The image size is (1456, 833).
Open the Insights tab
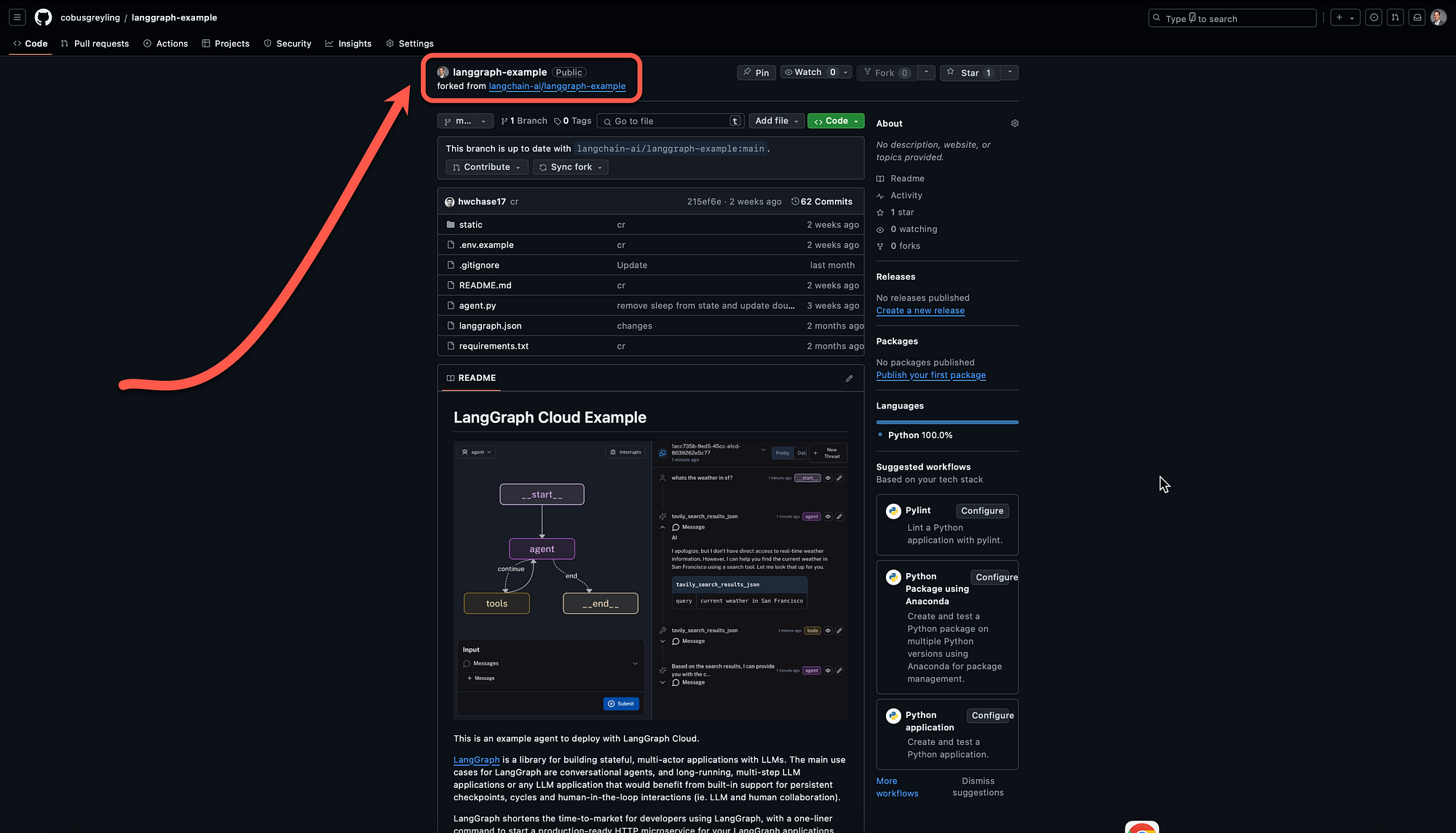(349, 43)
